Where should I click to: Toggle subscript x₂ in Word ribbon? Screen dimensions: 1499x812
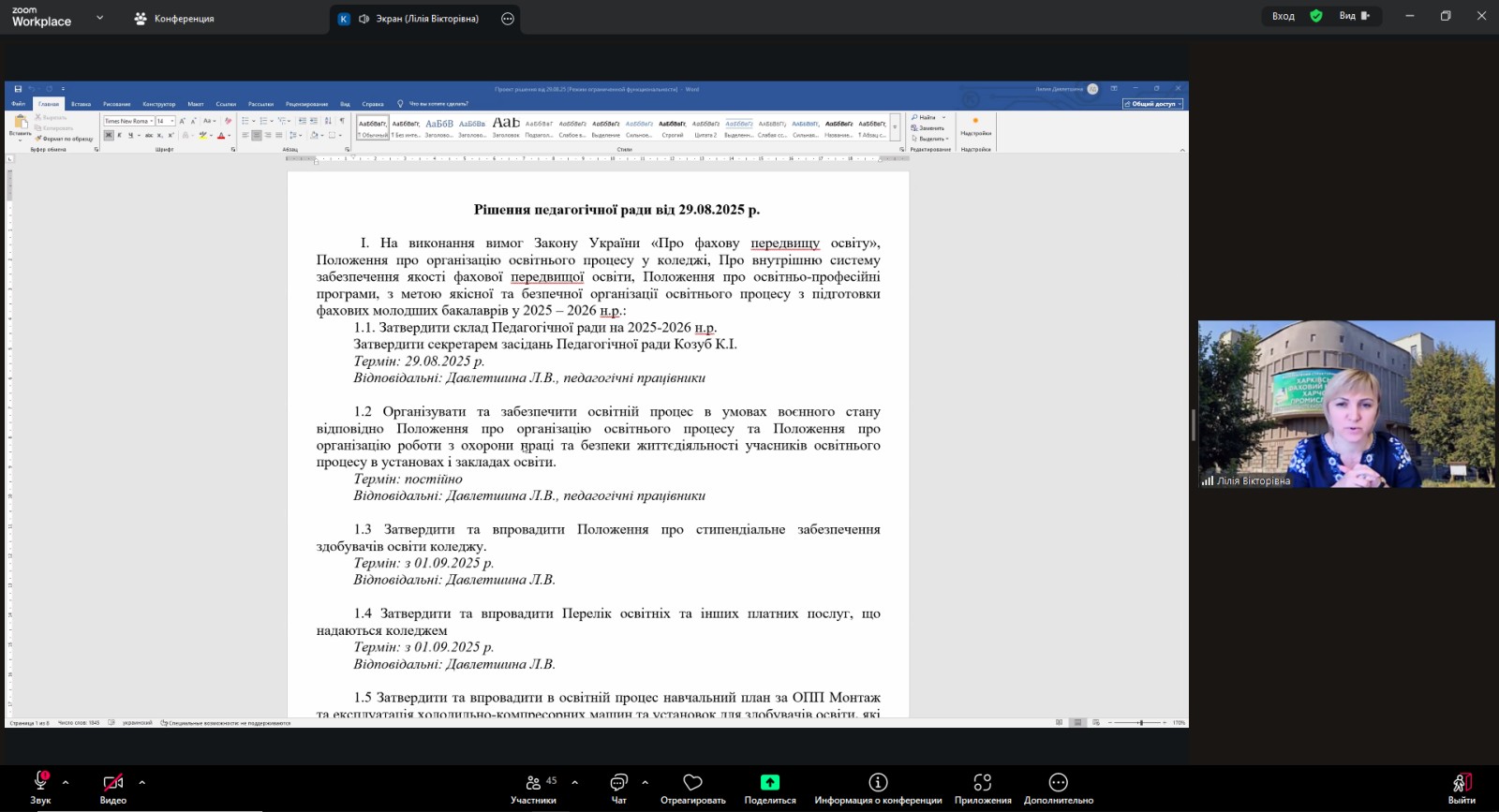pyautogui.click(x=160, y=135)
